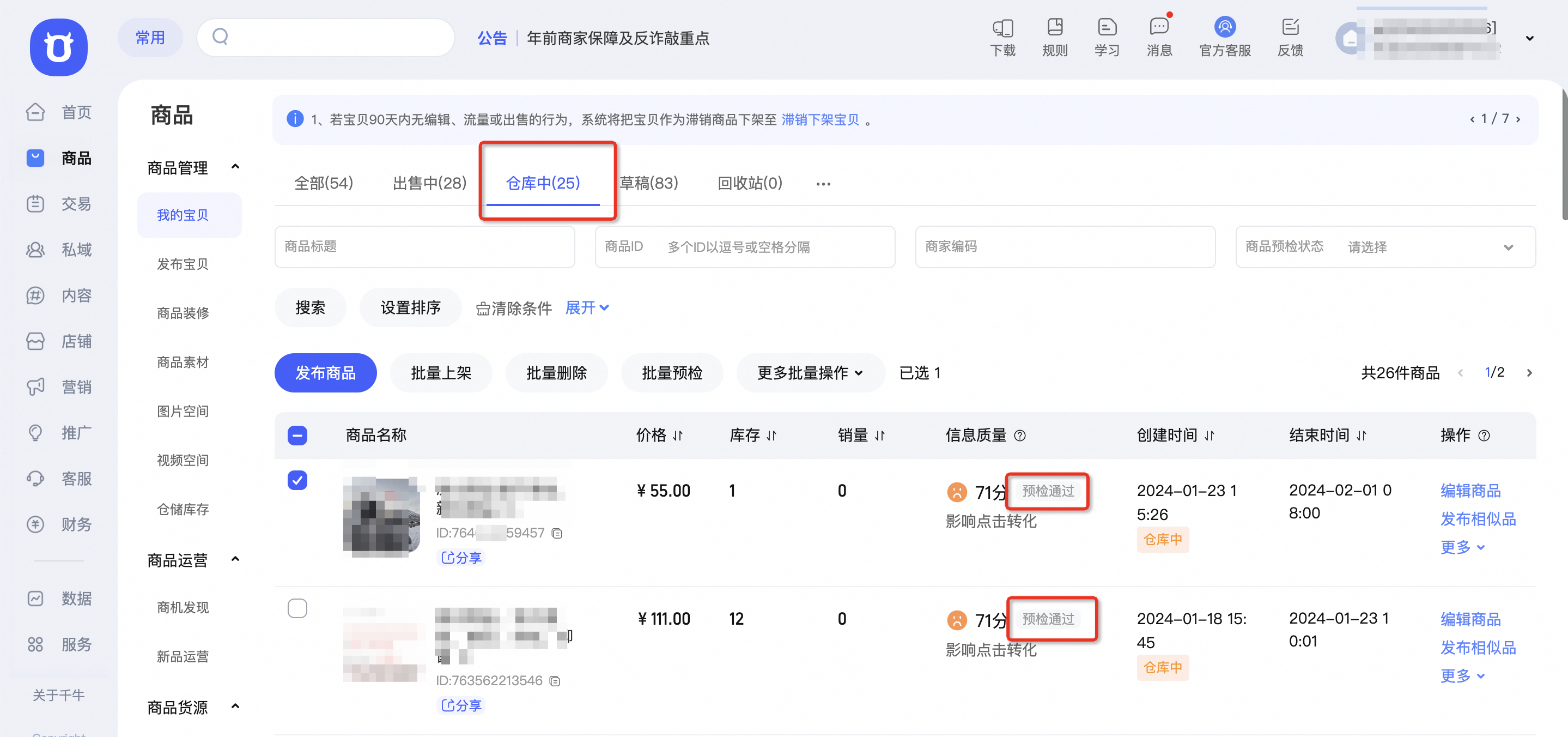Expand filters via 展开
This screenshot has width=1568, height=737.
(x=587, y=307)
